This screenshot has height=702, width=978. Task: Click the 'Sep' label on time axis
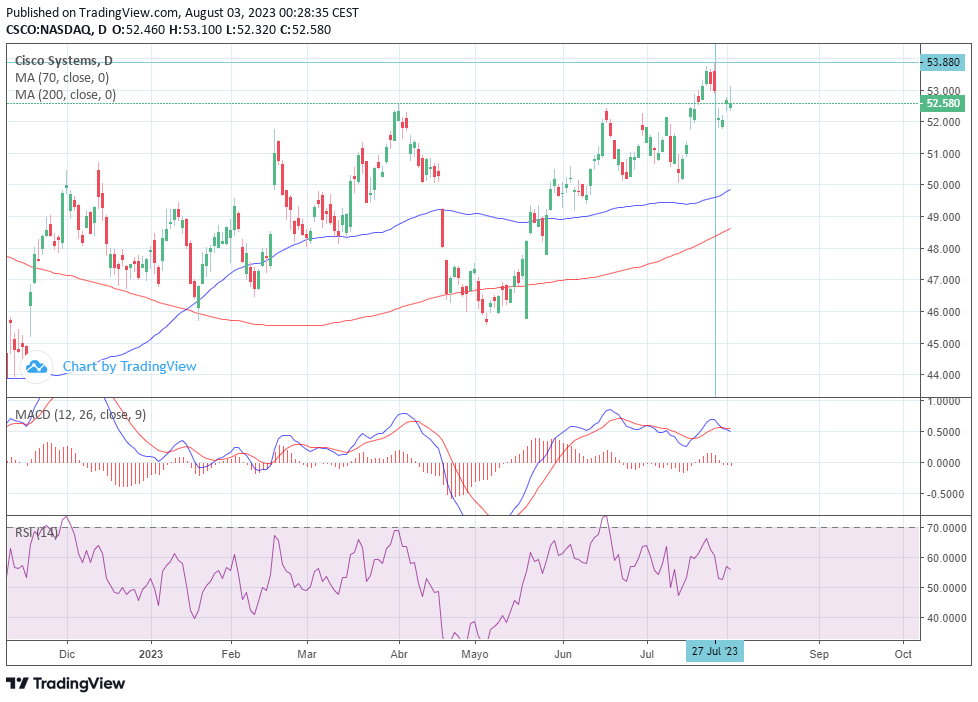click(819, 654)
